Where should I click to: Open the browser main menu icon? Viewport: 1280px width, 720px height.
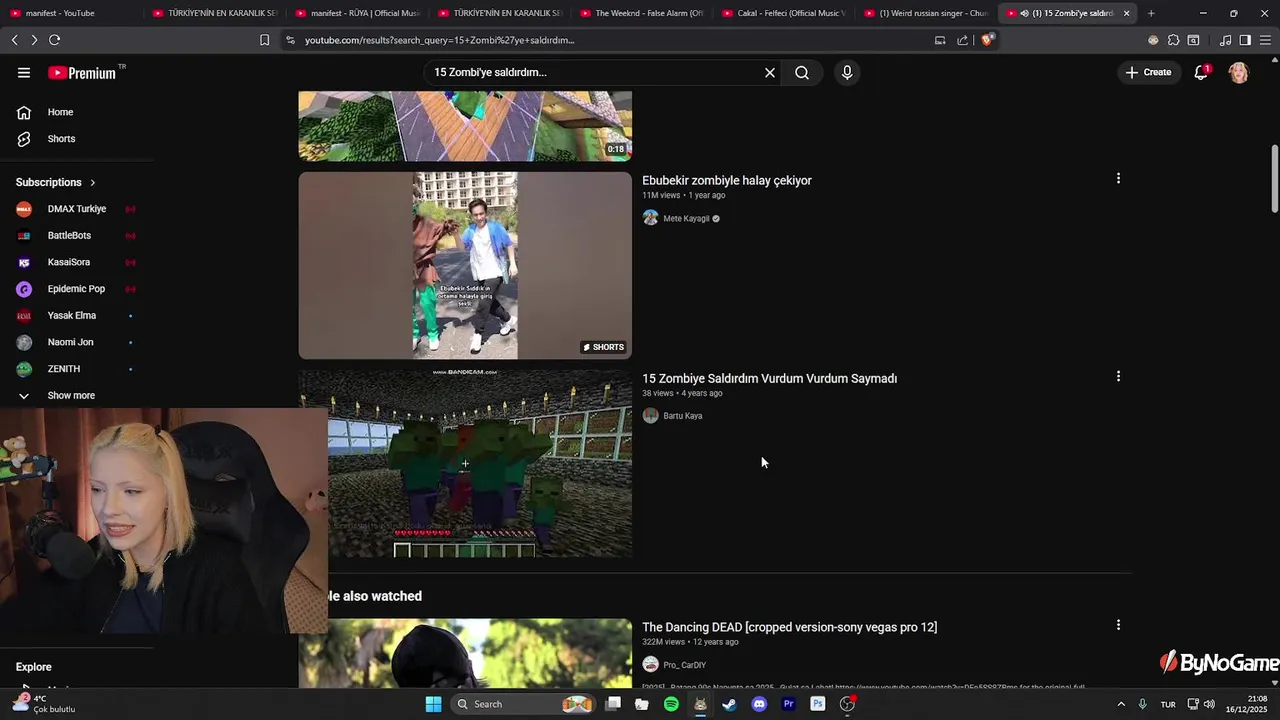pyautogui.click(x=1265, y=40)
